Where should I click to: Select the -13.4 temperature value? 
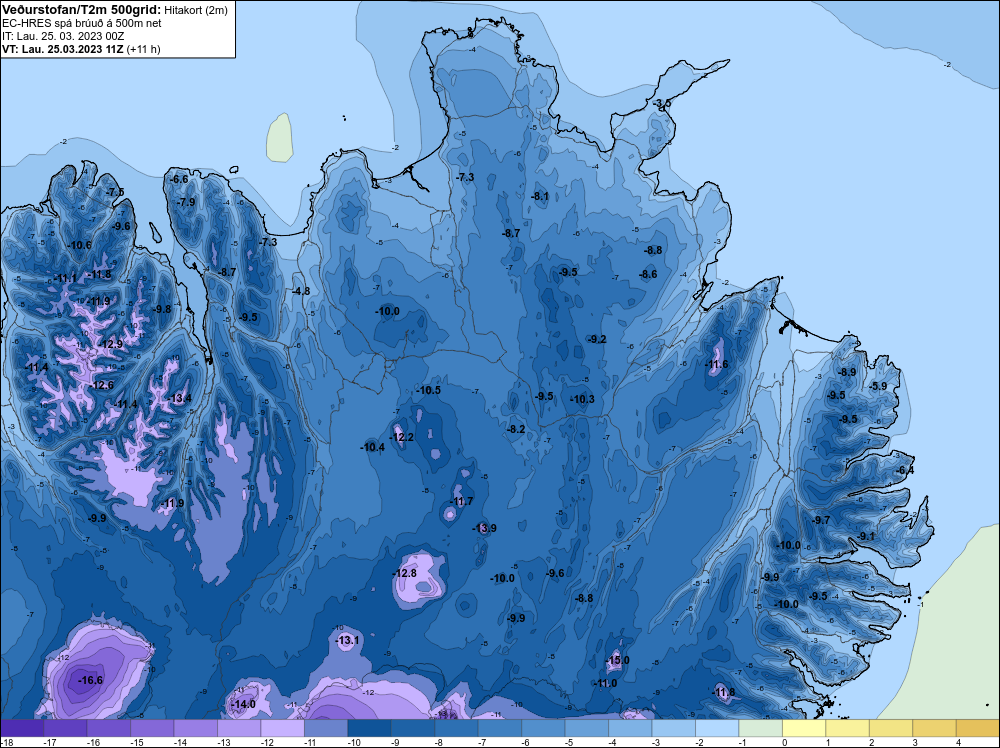click(x=179, y=399)
